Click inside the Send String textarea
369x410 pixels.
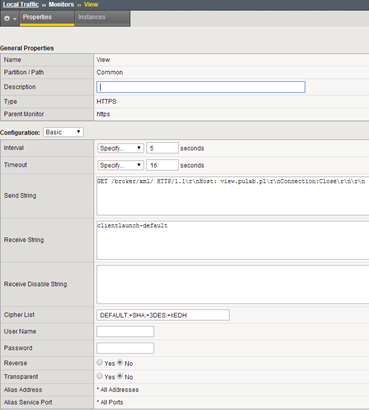(233, 196)
